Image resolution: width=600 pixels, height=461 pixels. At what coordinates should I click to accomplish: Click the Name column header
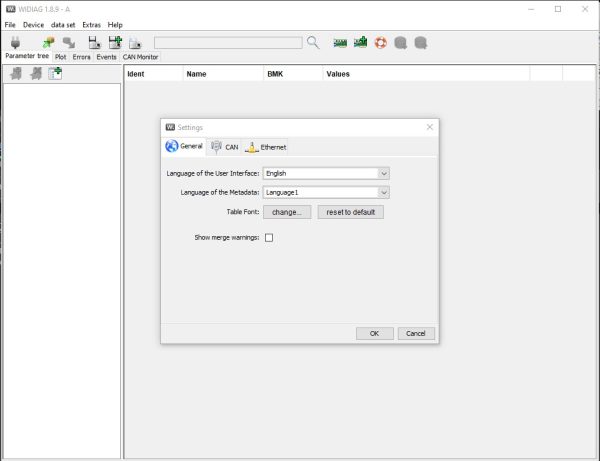click(223, 74)
